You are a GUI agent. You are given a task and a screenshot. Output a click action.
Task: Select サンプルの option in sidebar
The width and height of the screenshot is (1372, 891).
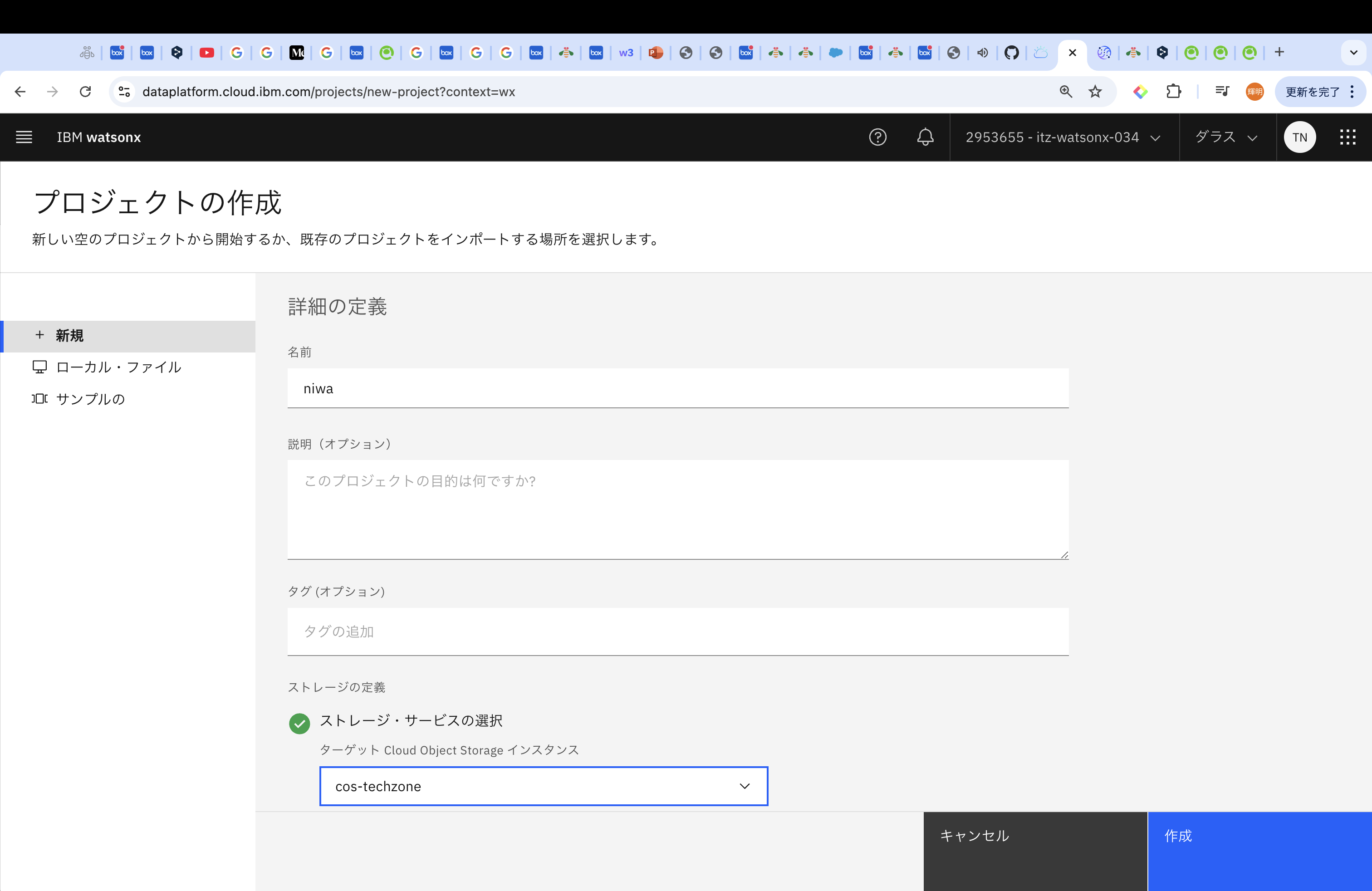(x=90, y=399)
